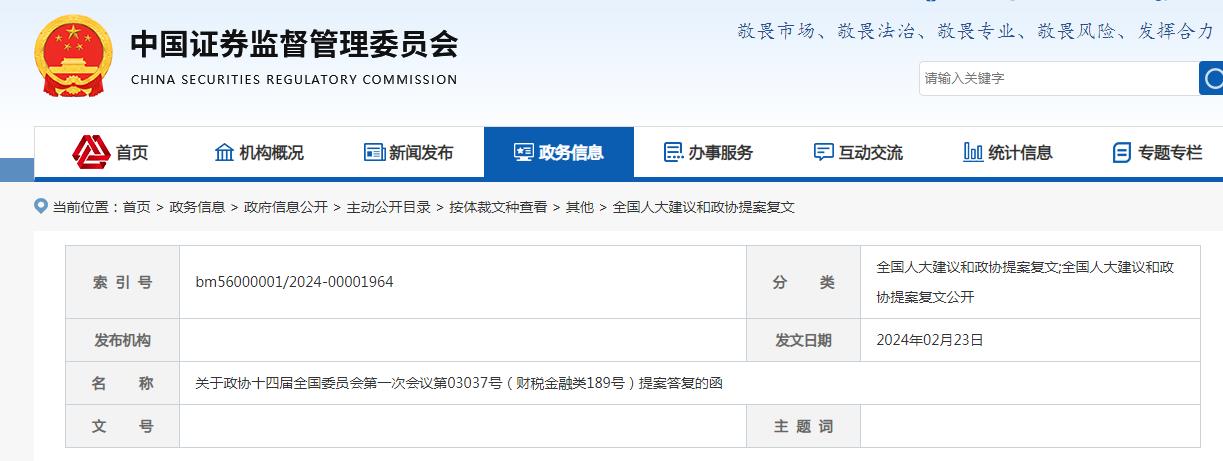Viewport: 1223px width, 461px height.
Task: Click the index number bm56000001/2024-00001964
Action: click(x=294, y=282)
